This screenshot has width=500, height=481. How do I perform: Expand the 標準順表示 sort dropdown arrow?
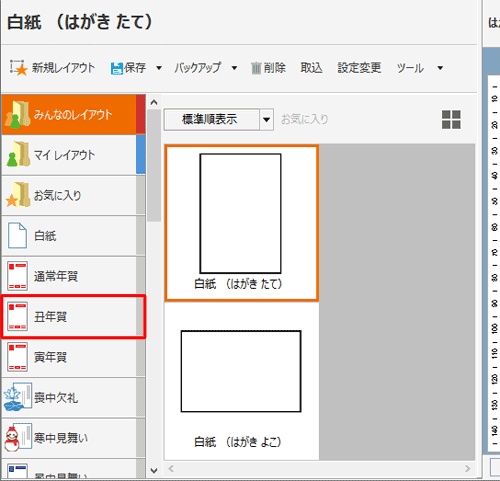(x=266, y=119)
